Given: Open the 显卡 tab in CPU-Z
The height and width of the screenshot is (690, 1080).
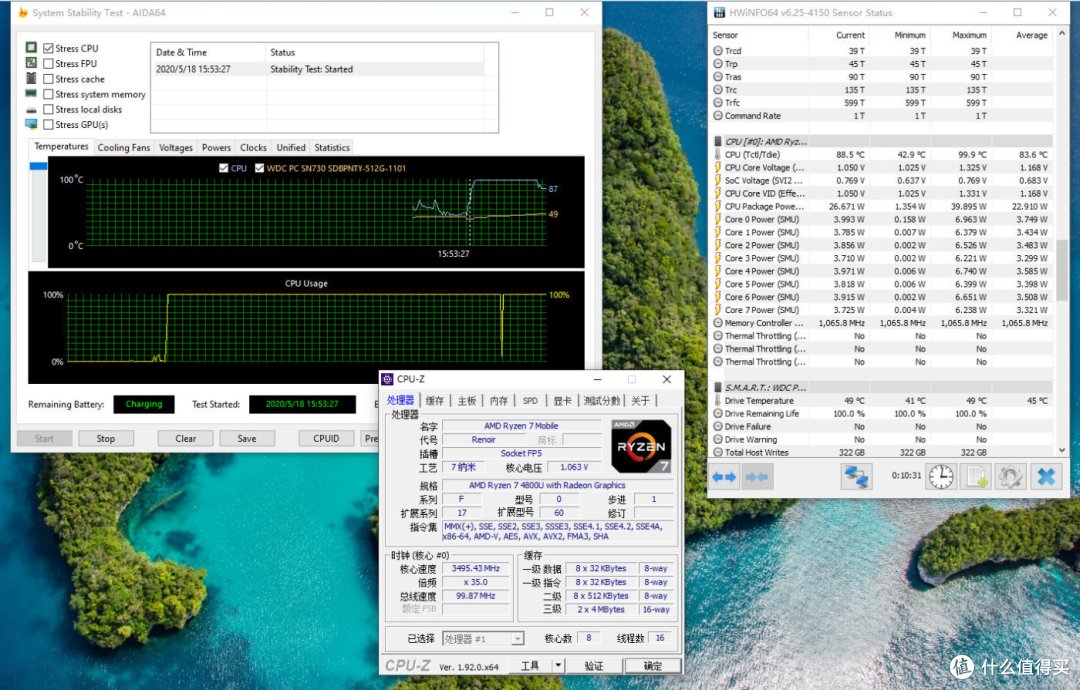Looking at the screenshot, I should click(562, 401).
